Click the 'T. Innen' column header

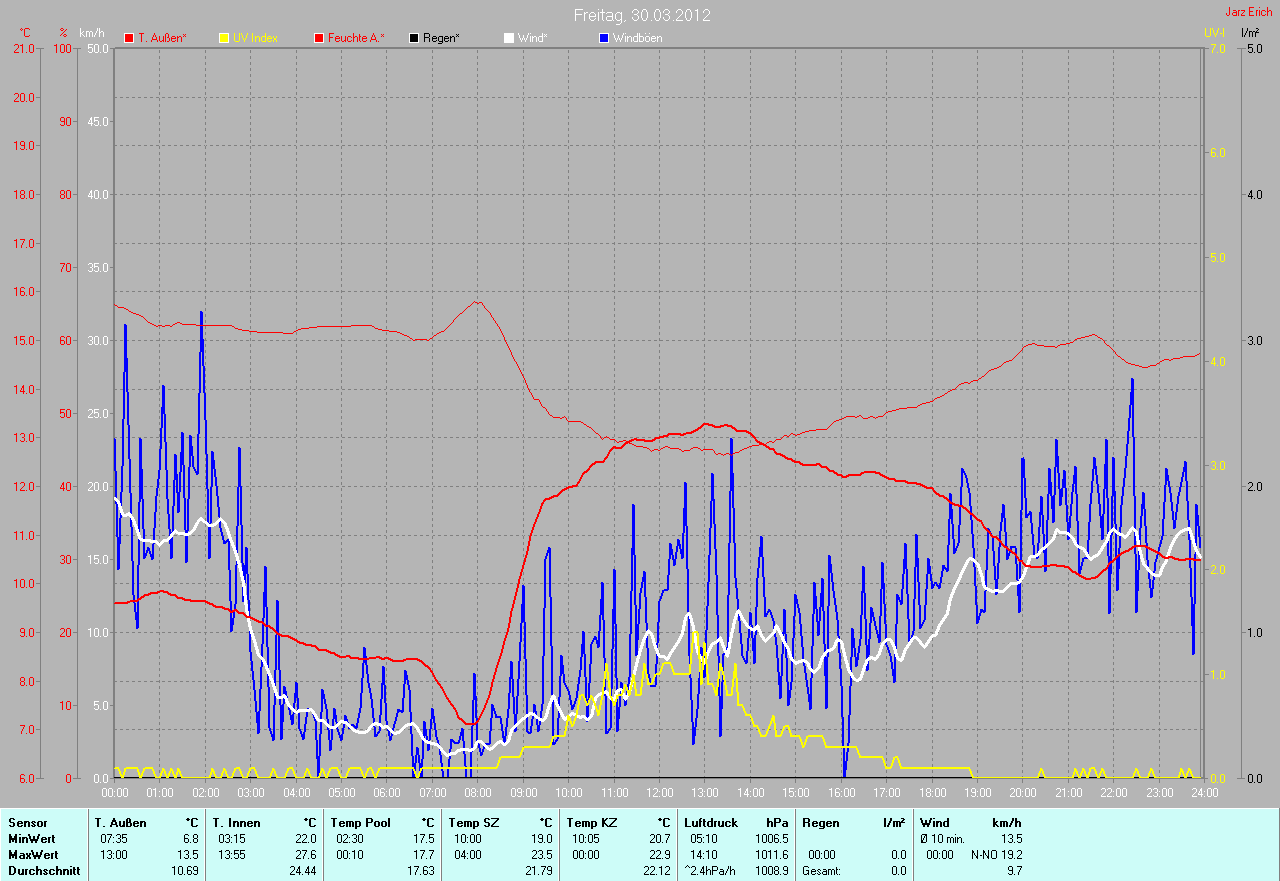[x=236, y=823]
